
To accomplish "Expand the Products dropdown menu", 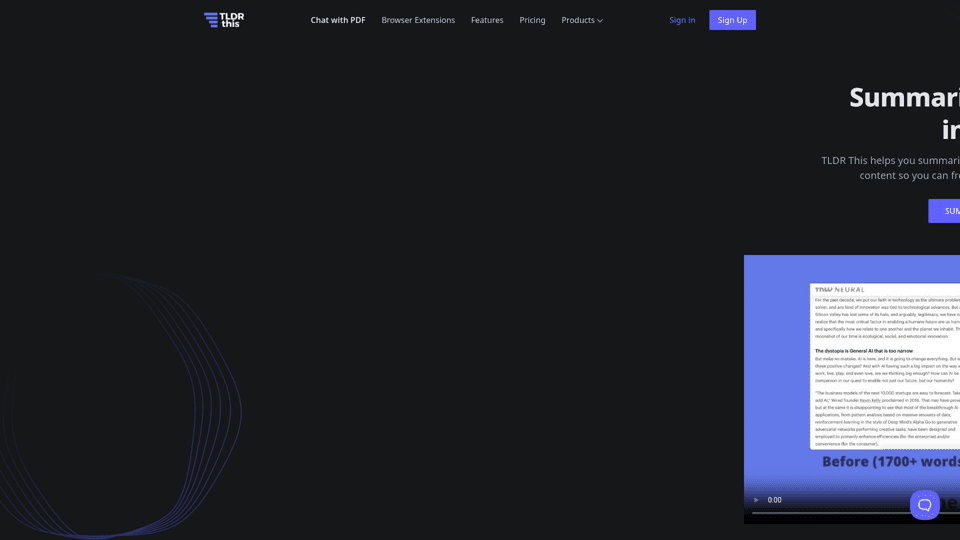I will coord(582,20).
